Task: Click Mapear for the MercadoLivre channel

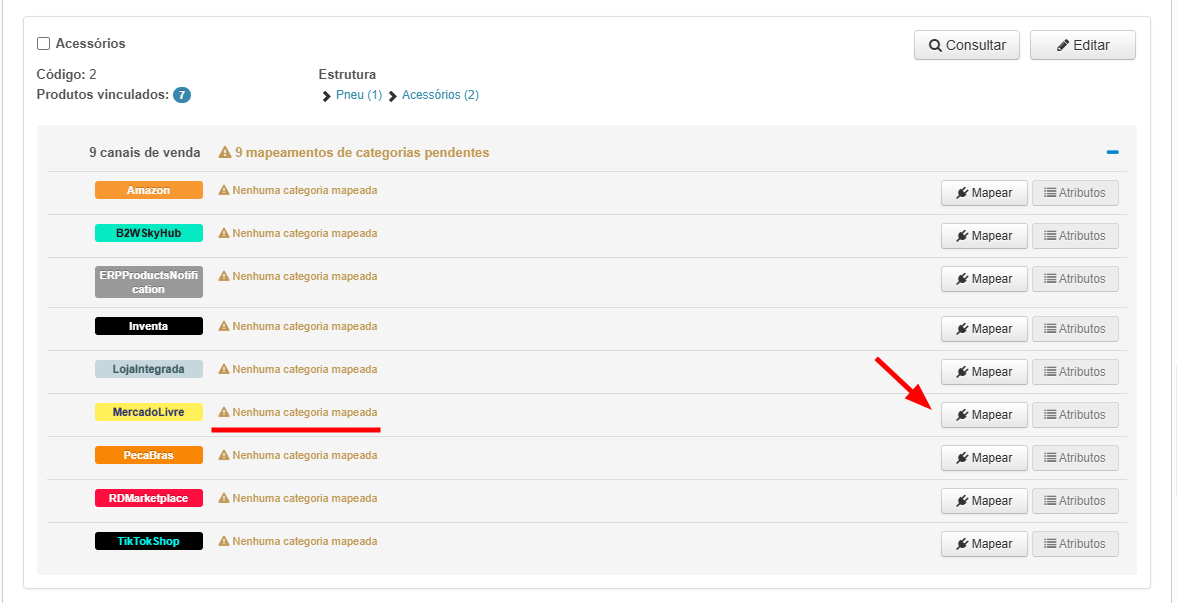Action: pos(984,415)
